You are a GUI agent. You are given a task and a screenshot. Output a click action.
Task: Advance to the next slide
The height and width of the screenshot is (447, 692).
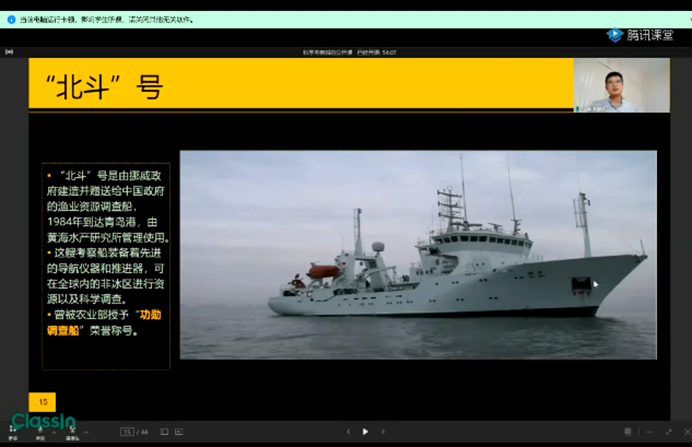click(383, 432)
